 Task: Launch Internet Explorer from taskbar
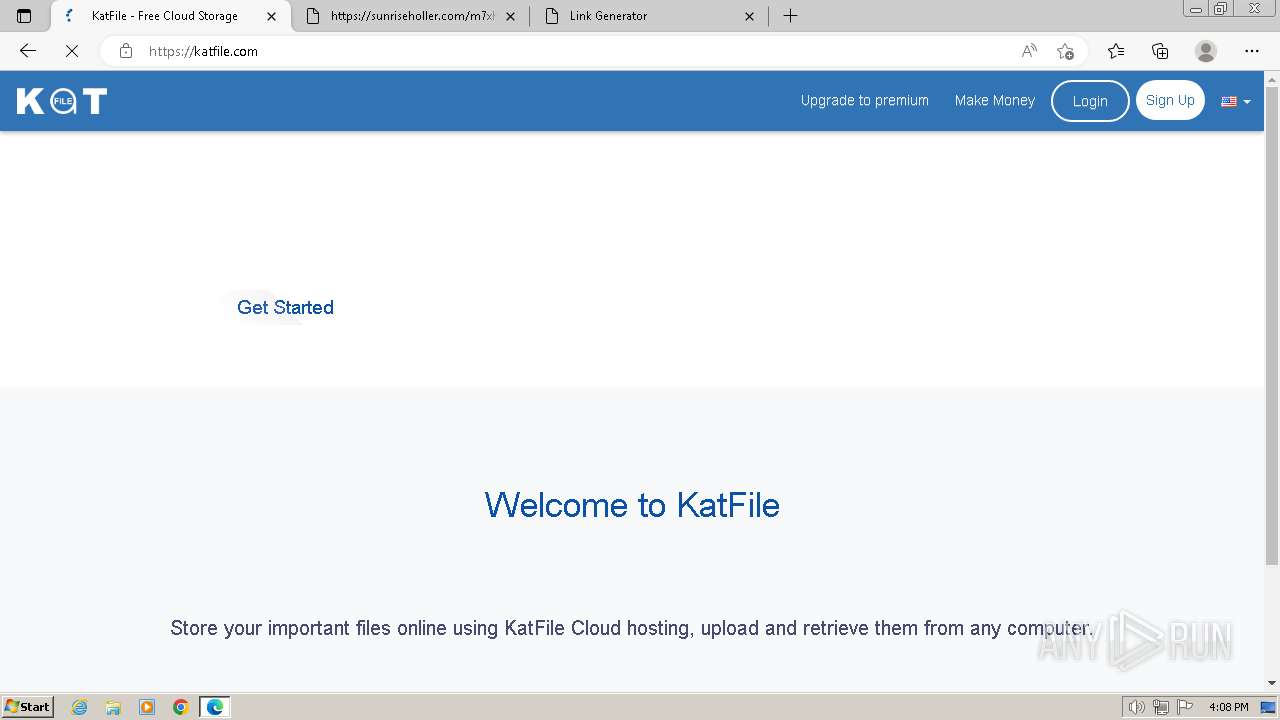(80, 707)
